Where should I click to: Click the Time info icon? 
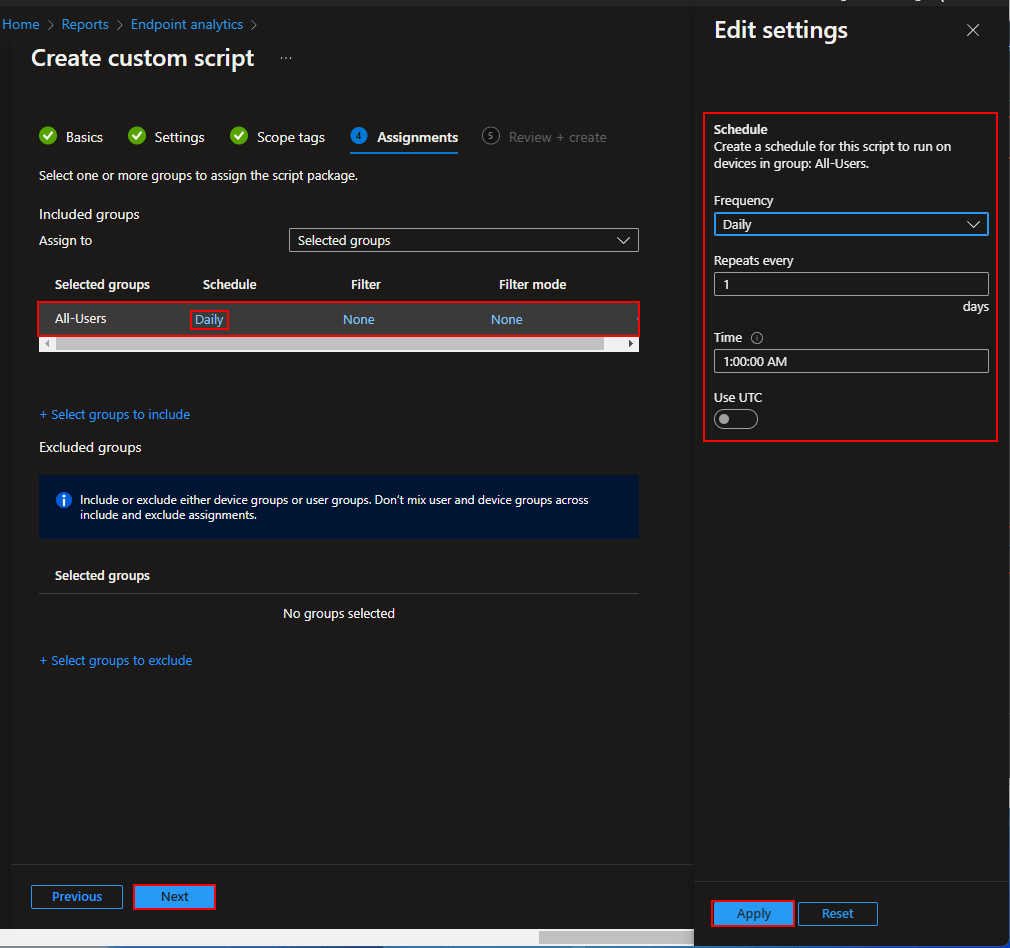point(757,338)
